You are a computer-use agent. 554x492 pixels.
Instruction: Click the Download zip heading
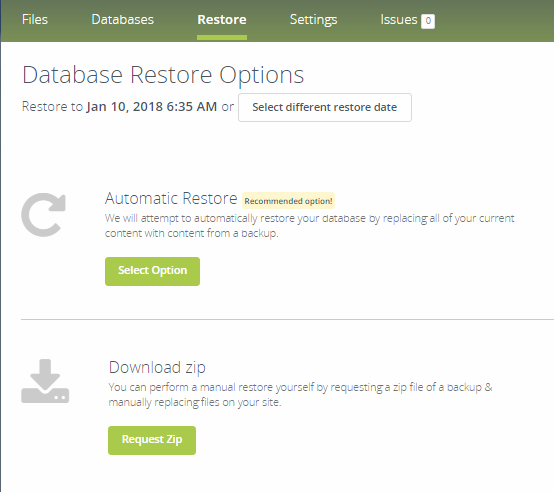coord(157,367)
